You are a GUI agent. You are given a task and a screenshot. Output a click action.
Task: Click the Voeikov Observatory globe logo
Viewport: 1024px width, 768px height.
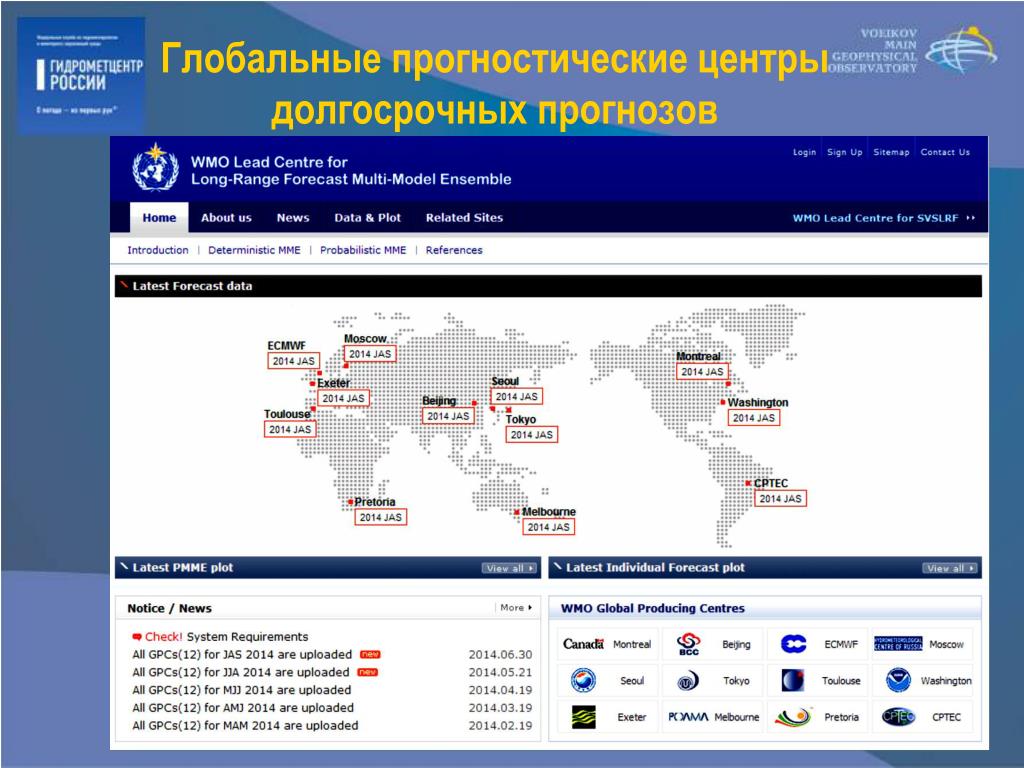click(961, 49)
